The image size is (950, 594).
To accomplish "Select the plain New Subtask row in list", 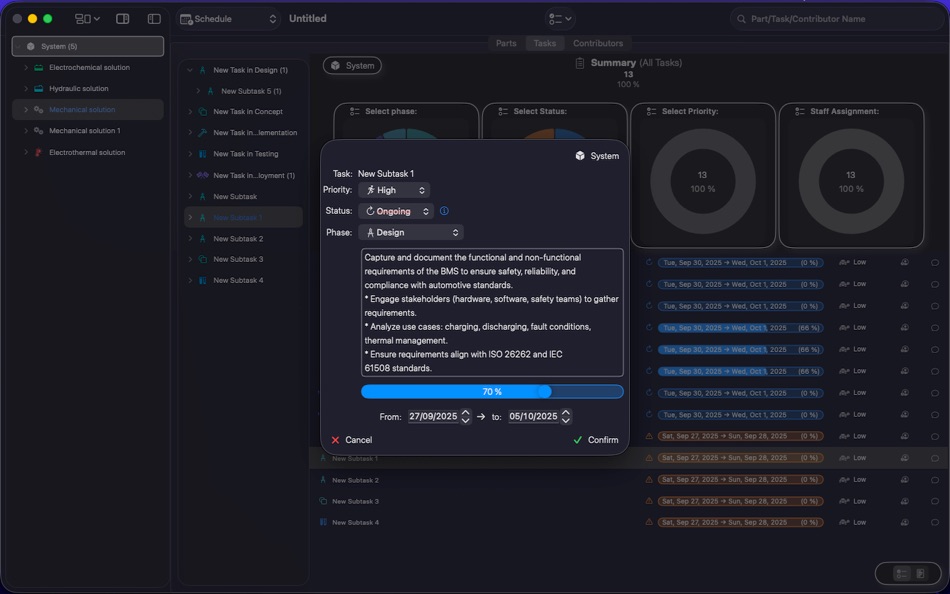I will click(243, 196).
